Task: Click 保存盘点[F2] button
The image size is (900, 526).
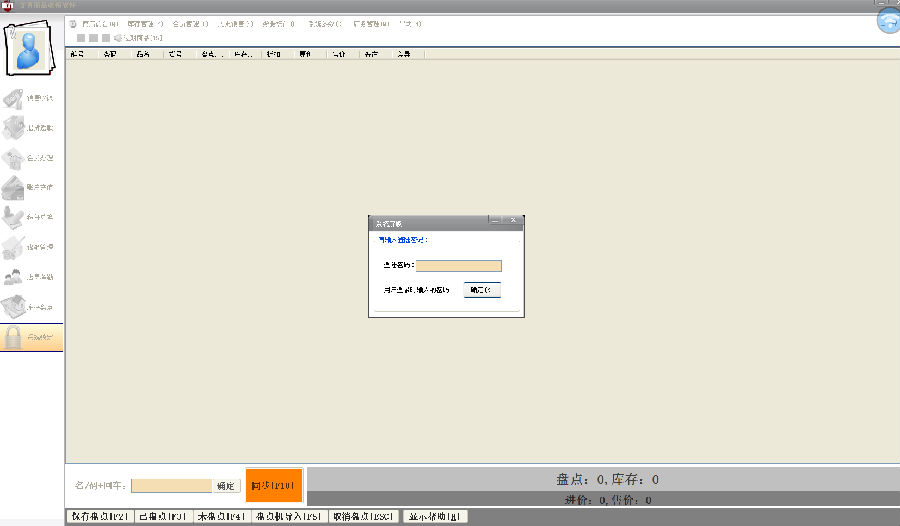Action: [x=100, y=516]
